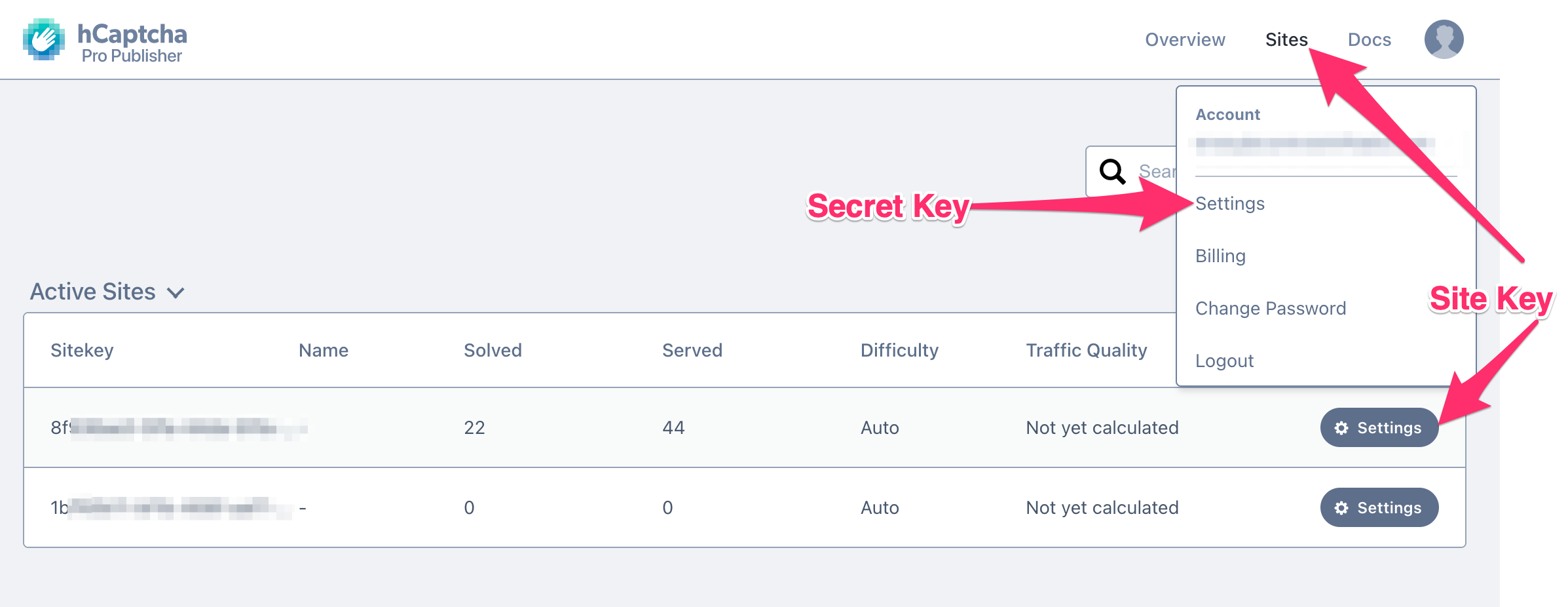Choose Change Password in Account menu
The width and height of the screenshot is (1568, 607).
point(1270,309)
